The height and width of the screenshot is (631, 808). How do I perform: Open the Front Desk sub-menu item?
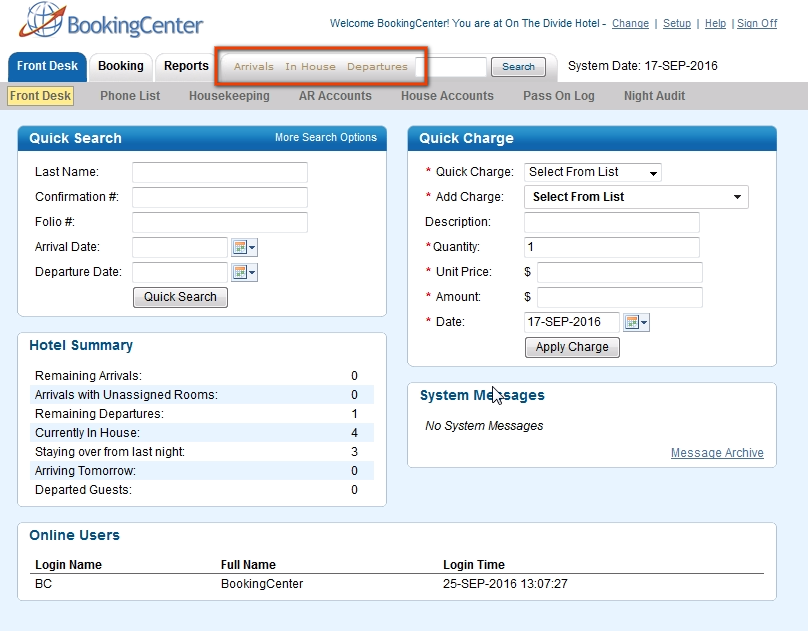tap(40, 96)
